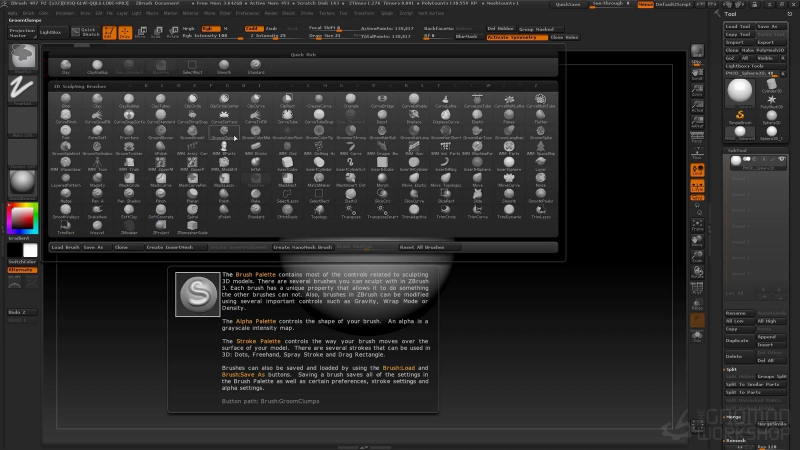Image resolution: width=800 pixels, height=450 pixels.
Task: Select the CurveLathe brush
Action: (x=445, y=100)
